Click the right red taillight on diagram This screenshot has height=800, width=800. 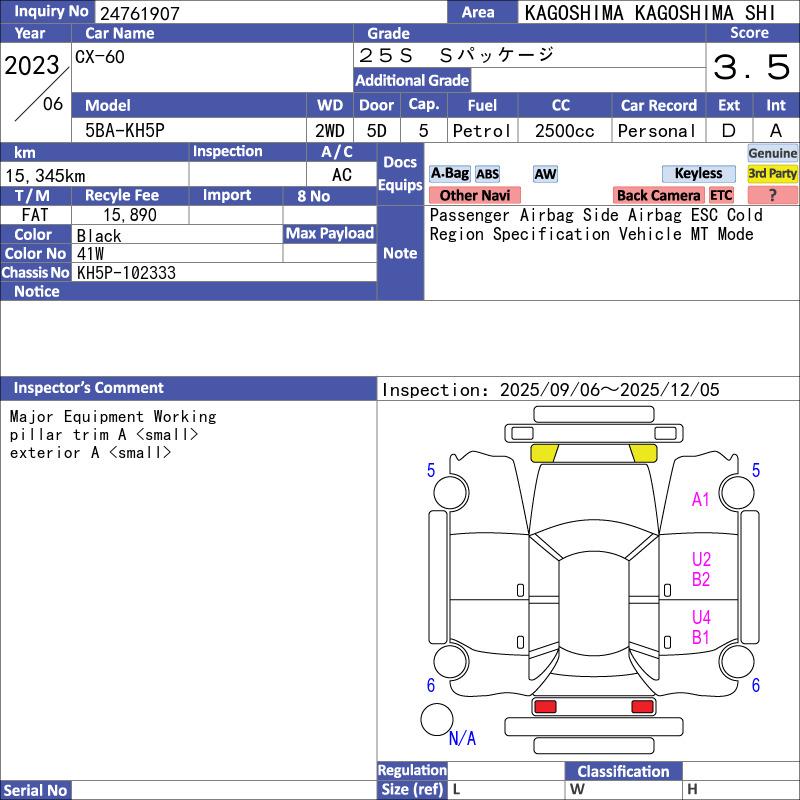(643, 707)
